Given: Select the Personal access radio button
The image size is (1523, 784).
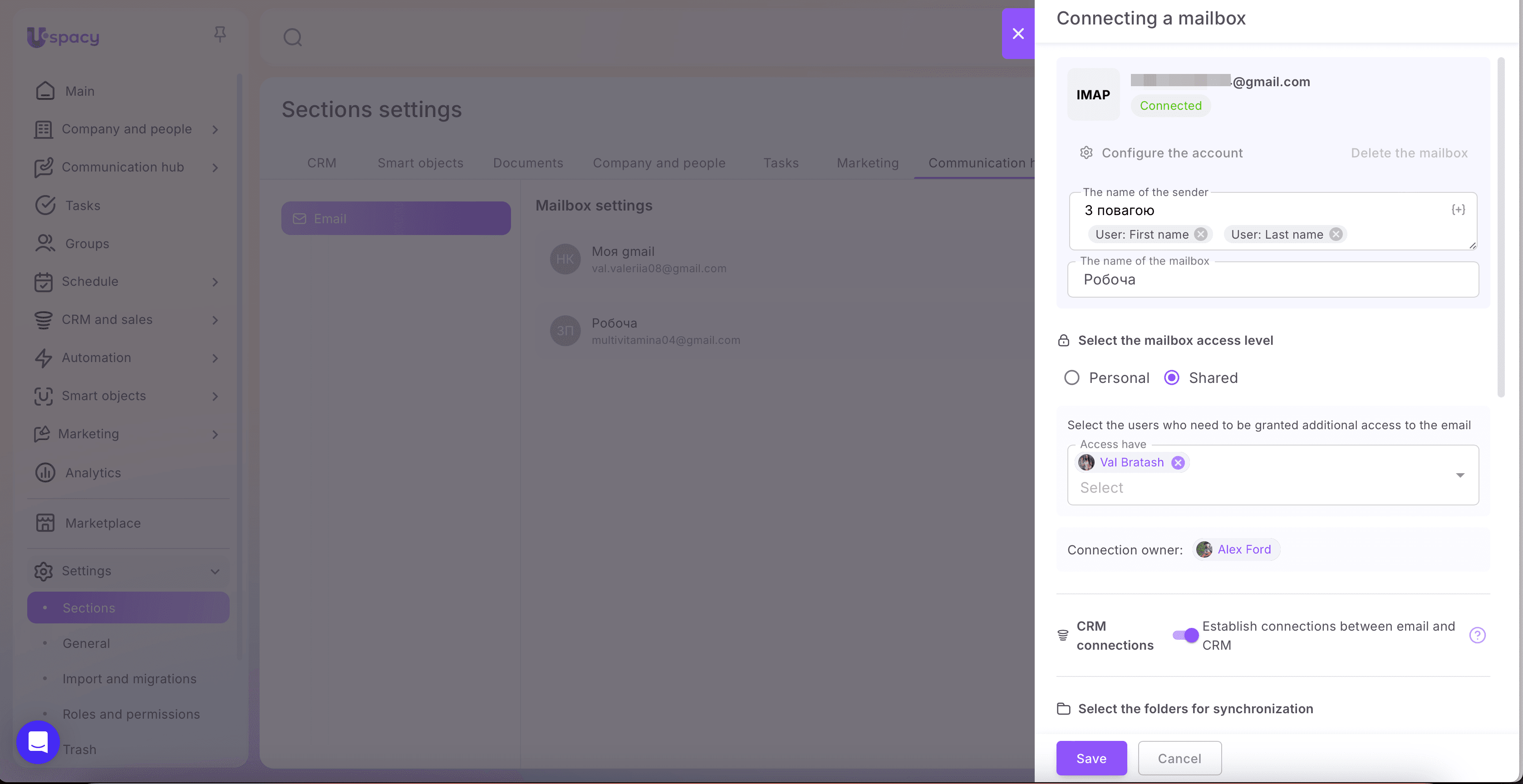Looking at the screenshot, I should [x=1071, y=378].
